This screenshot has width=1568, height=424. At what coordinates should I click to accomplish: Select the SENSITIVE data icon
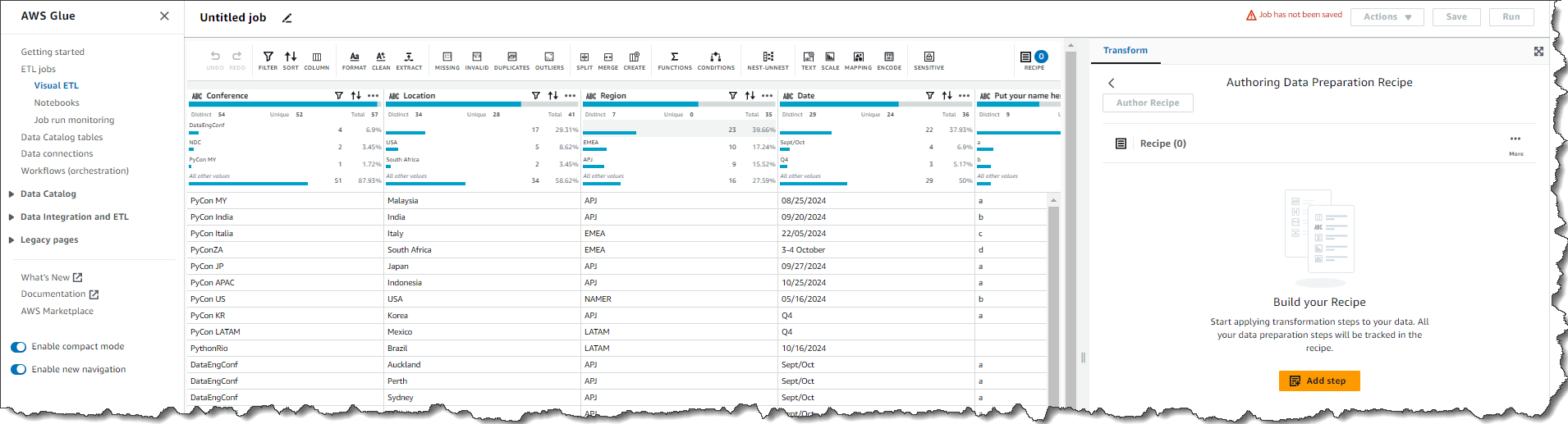coord(928,60)
